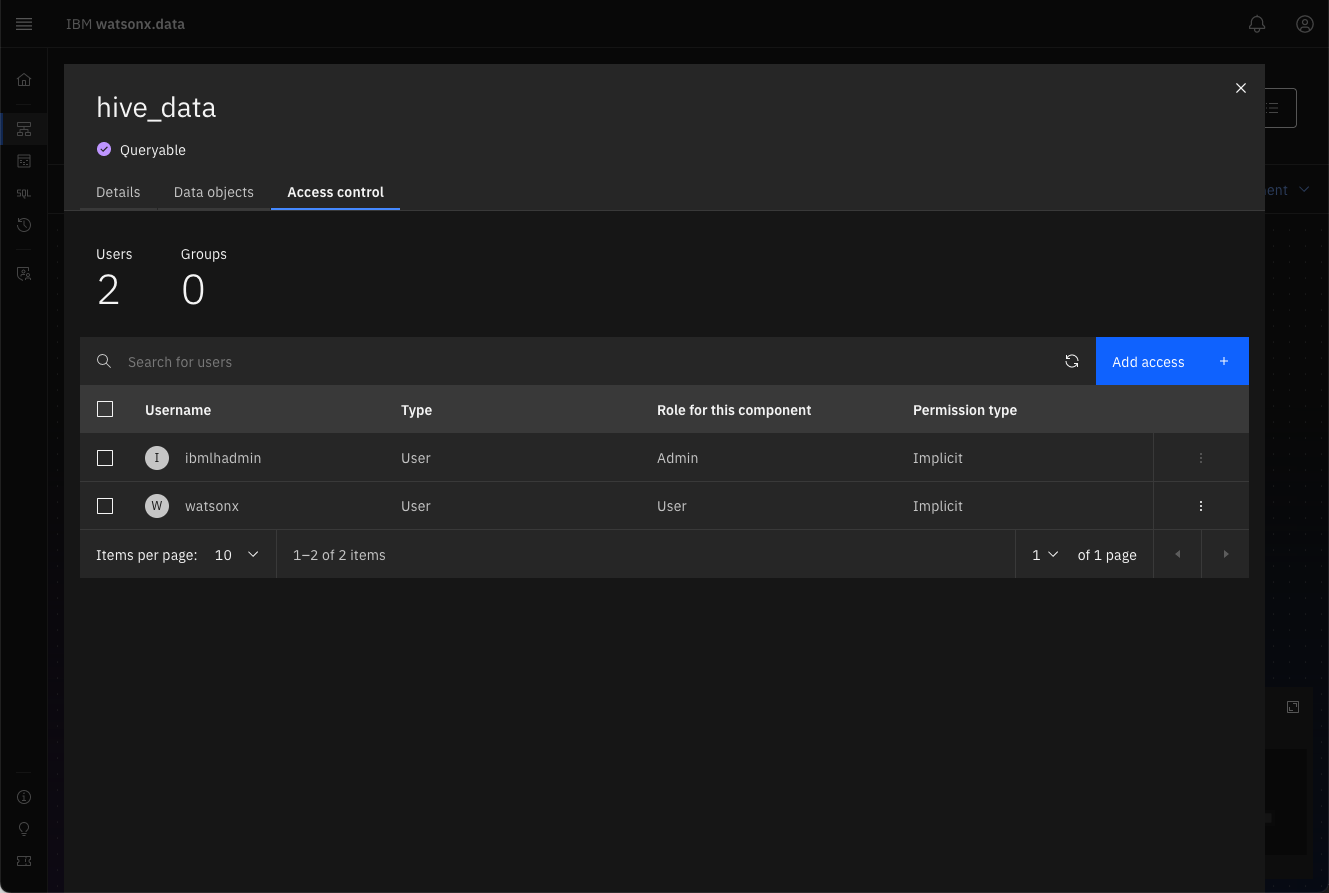This screenshot has width=1329, height=893.
Task: Switch to the Data objects tab
Action: tap(214, 192)
